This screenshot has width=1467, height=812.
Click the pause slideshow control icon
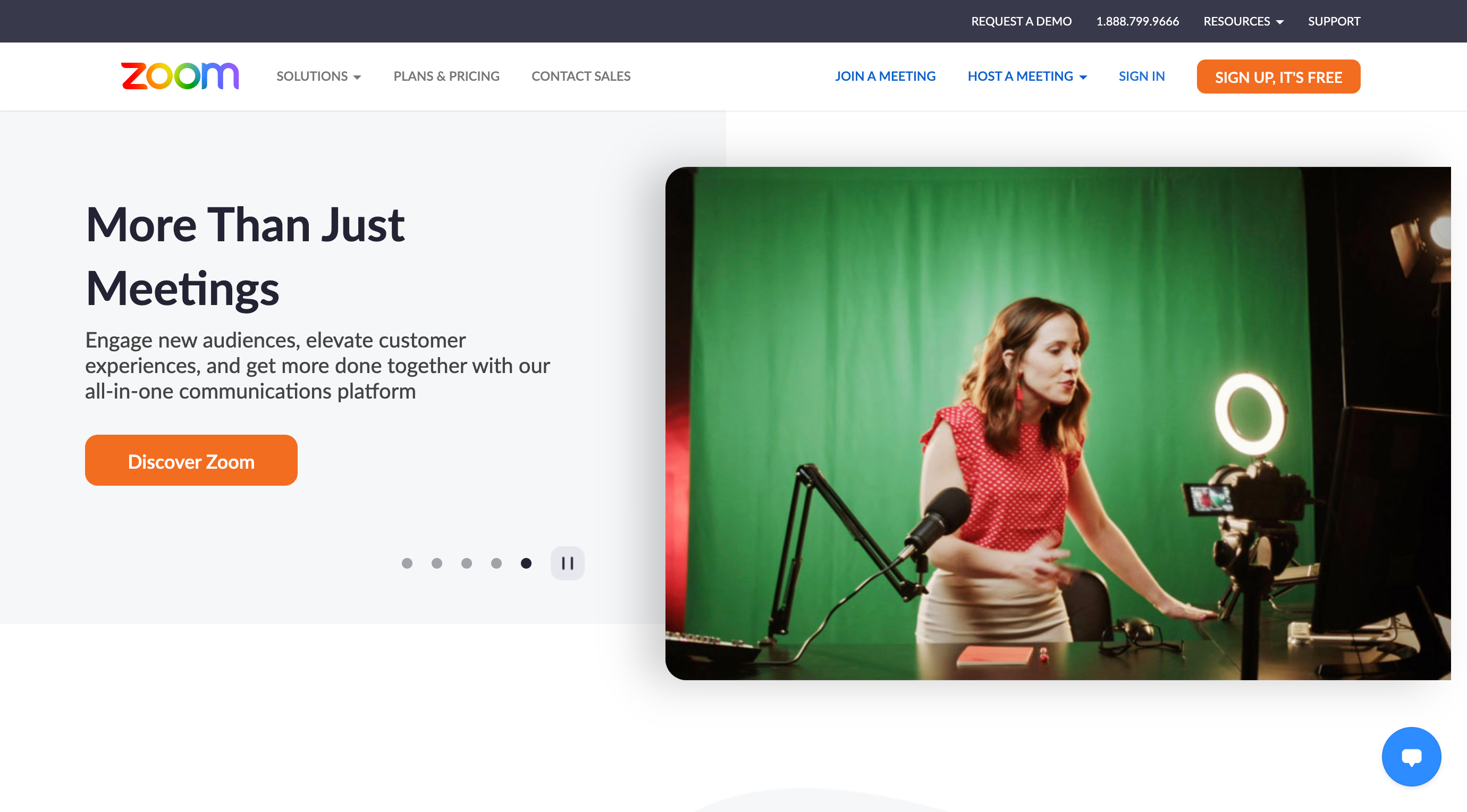click(566, 562)
